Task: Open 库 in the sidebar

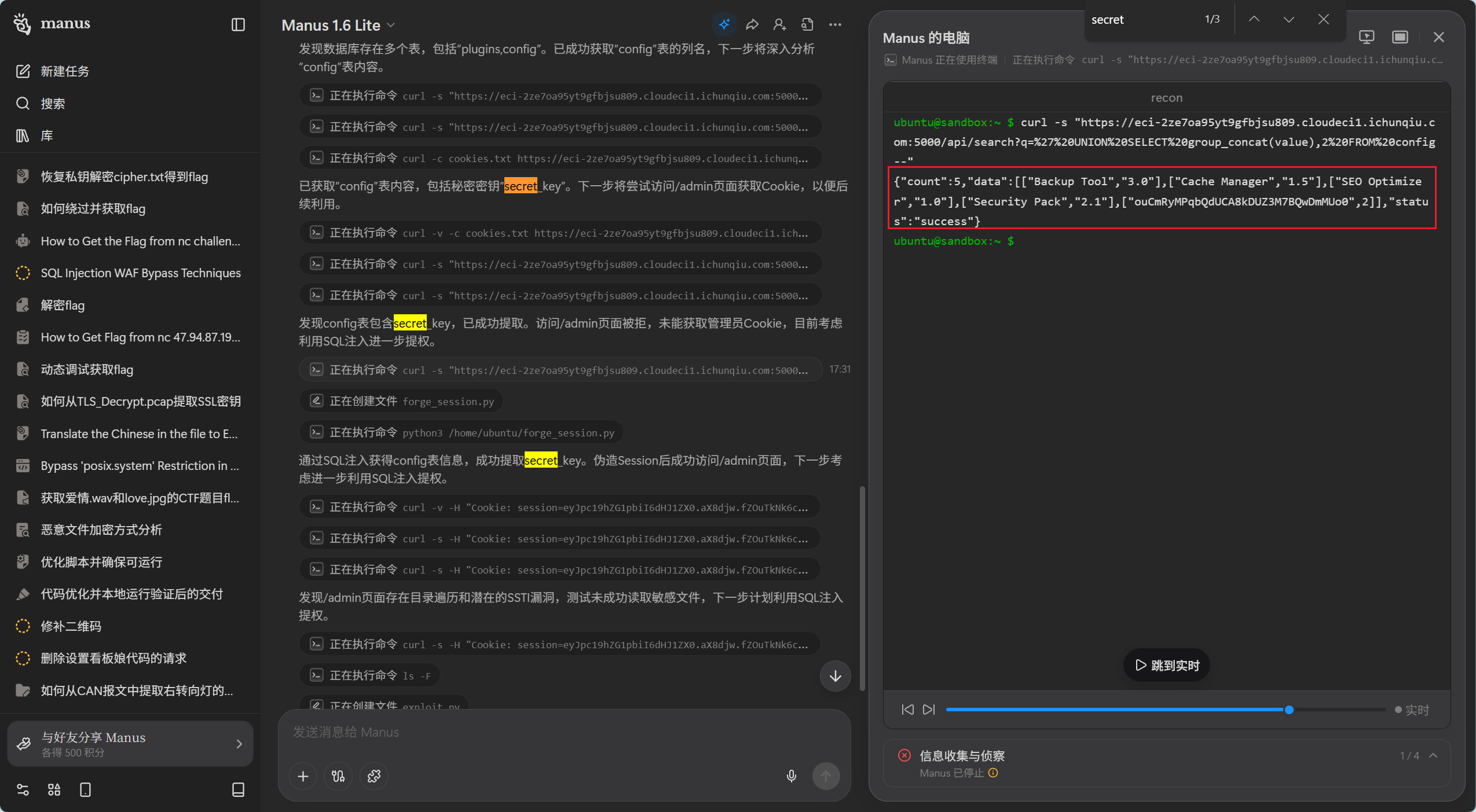Action: coord(130,135)
